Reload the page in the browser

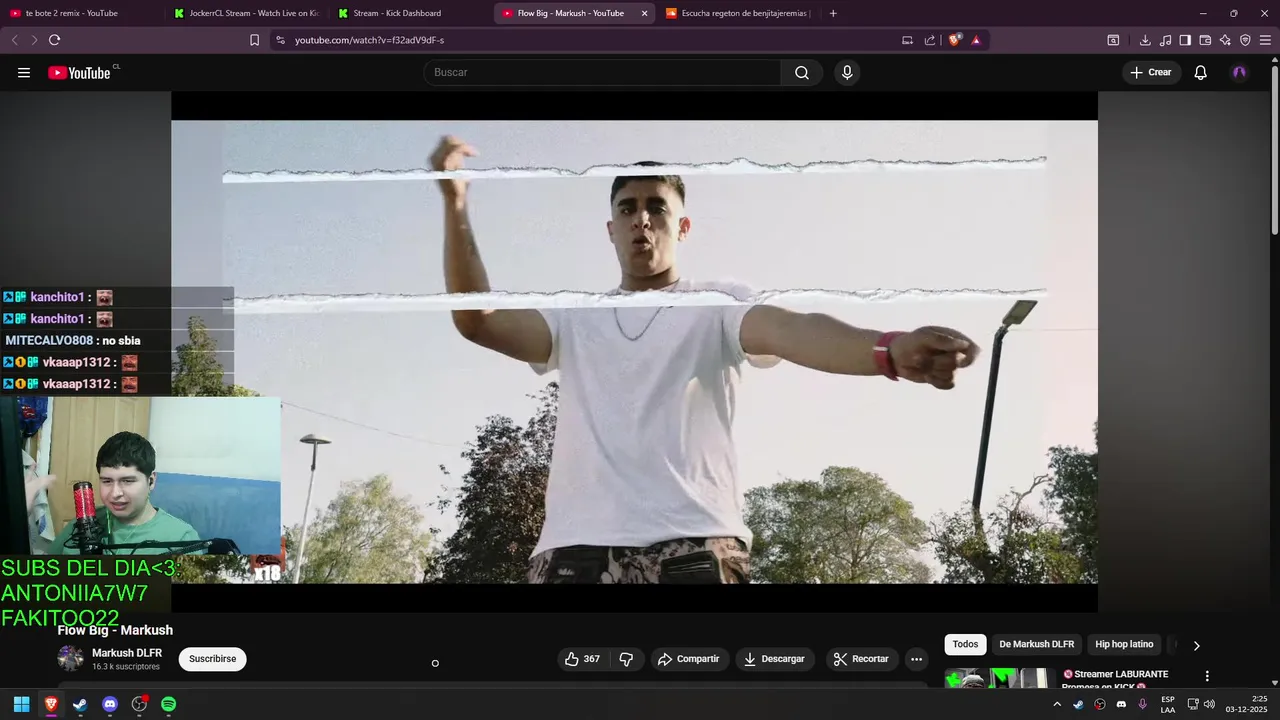coord(54,40)
